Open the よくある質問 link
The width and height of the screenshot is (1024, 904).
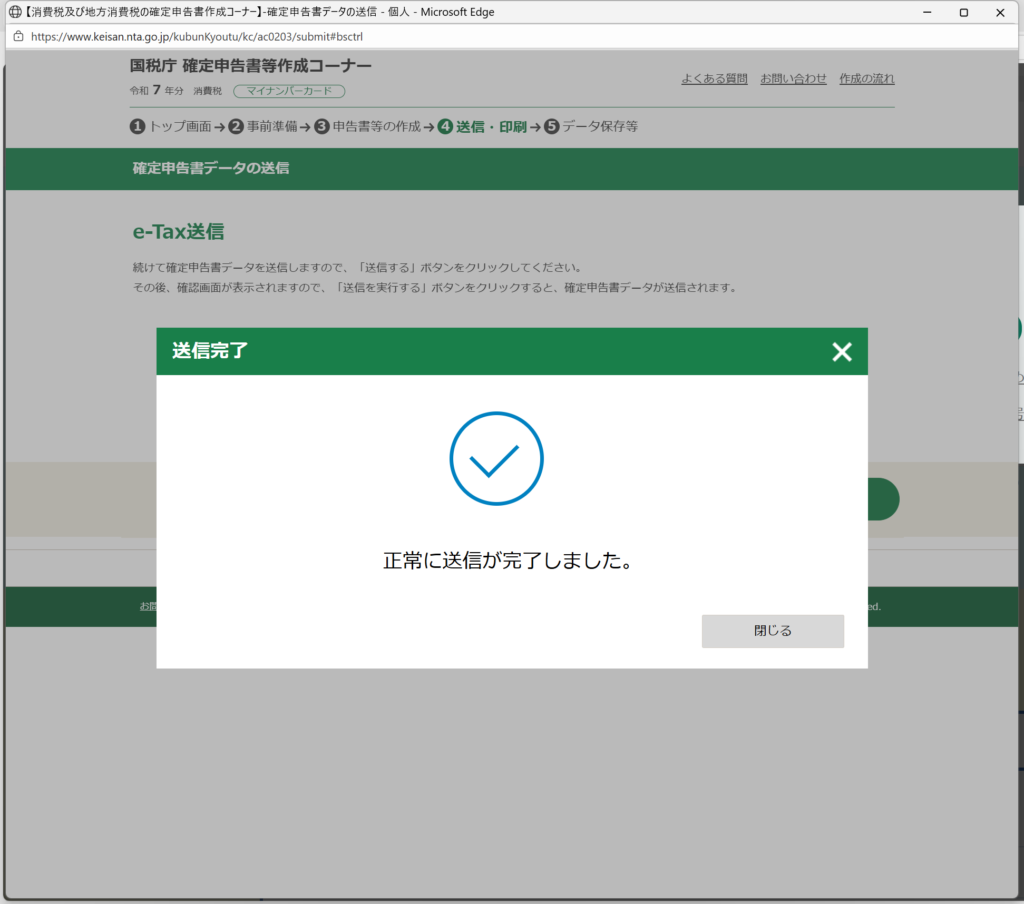coord(714,79)
